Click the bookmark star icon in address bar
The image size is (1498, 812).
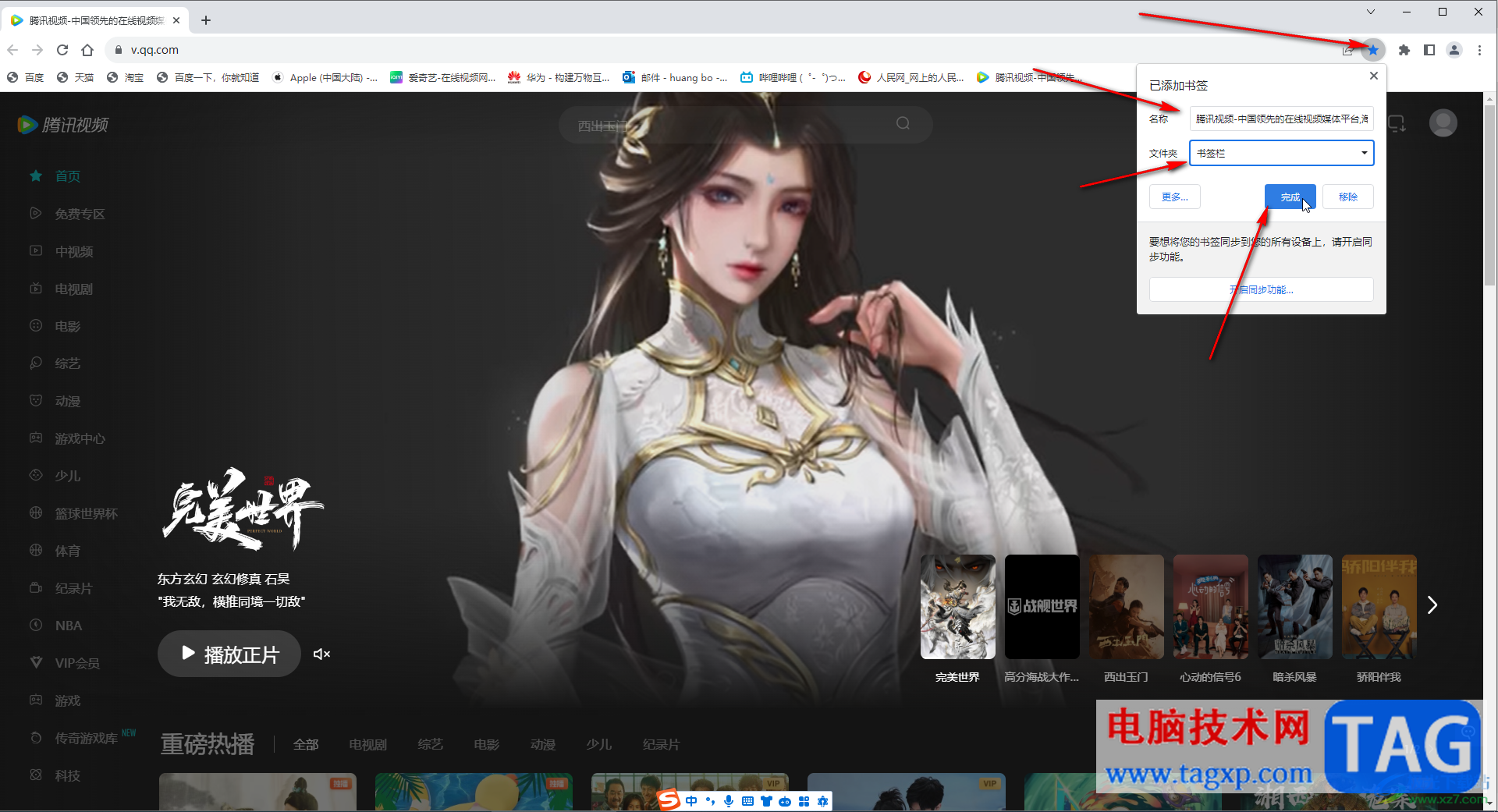pos(1373,50)
